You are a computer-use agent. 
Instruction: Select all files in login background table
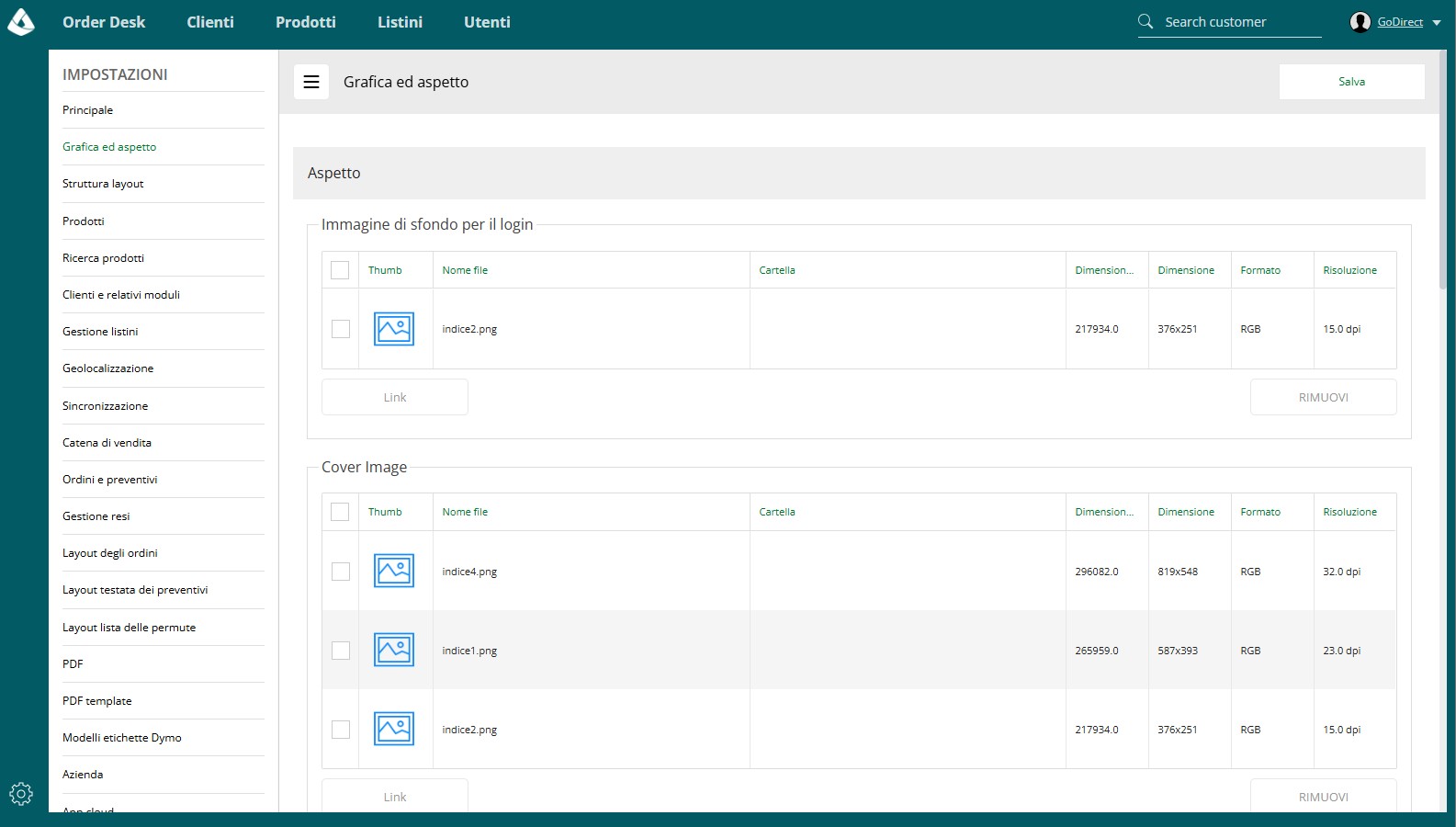pyautogui.click(x=340, y=270)
